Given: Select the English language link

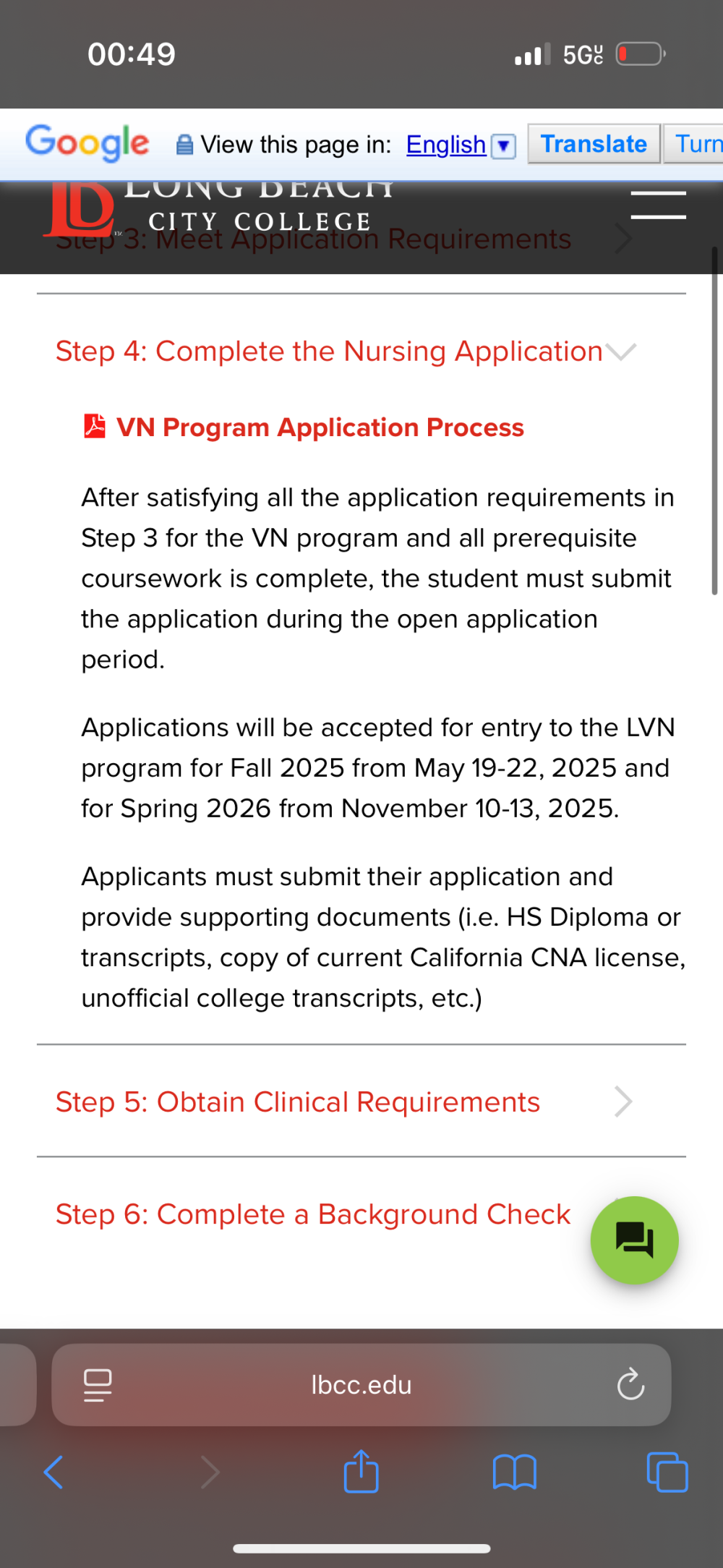Looking at the screenshot, I should (x=445, y=145).
